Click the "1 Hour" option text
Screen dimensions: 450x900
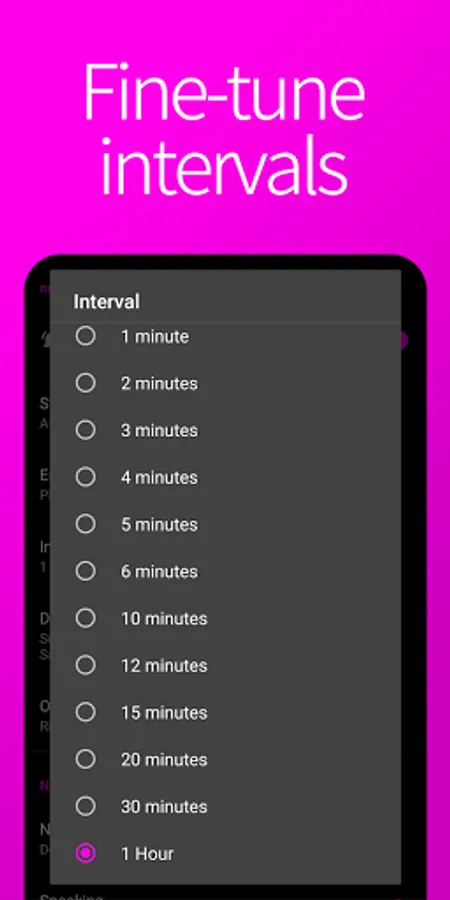coord(147,854)
